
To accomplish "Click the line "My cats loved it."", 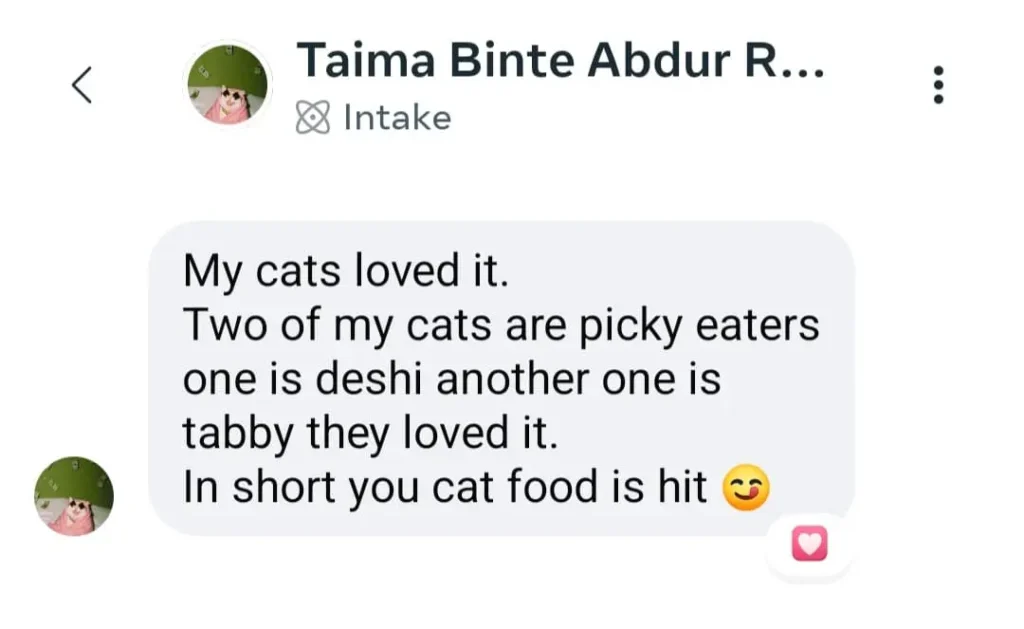I will tap(346, 272).
